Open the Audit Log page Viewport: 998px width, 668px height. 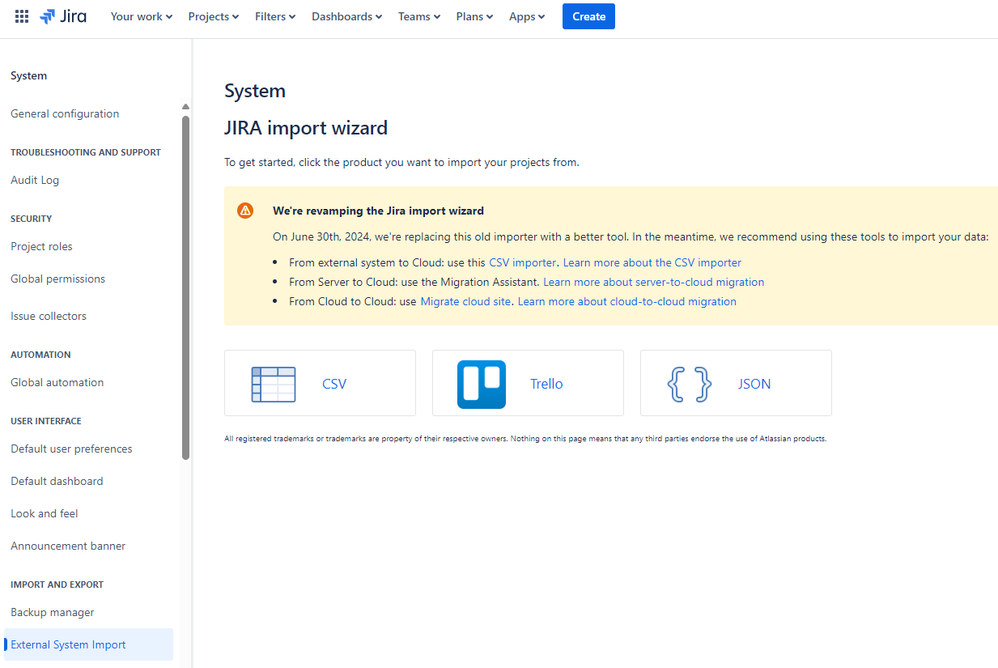(35, 180)
